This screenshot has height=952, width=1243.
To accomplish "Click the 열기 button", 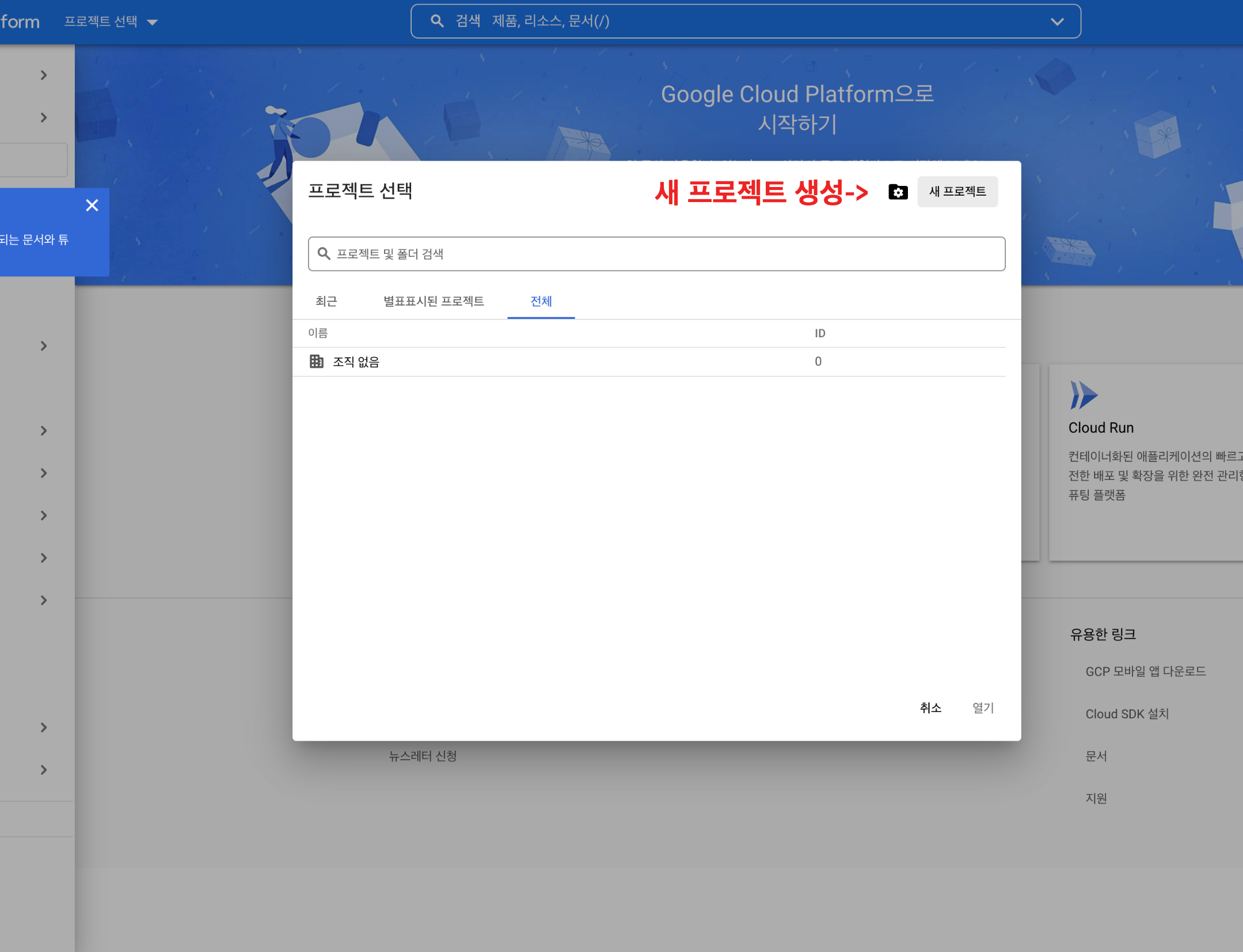I will coord(983,707).
